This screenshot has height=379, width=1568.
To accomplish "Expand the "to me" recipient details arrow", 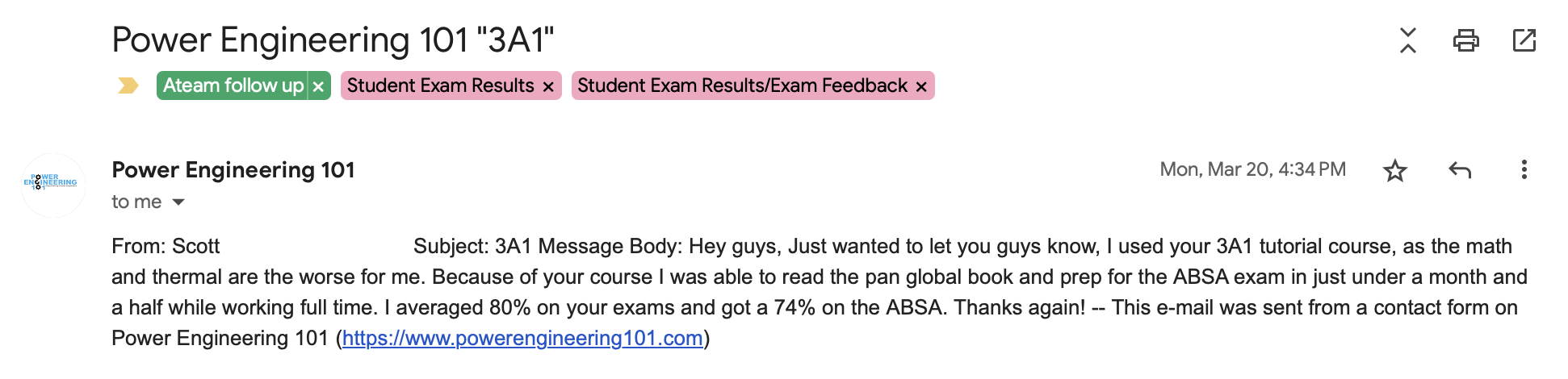I will (x=178, y=202).
